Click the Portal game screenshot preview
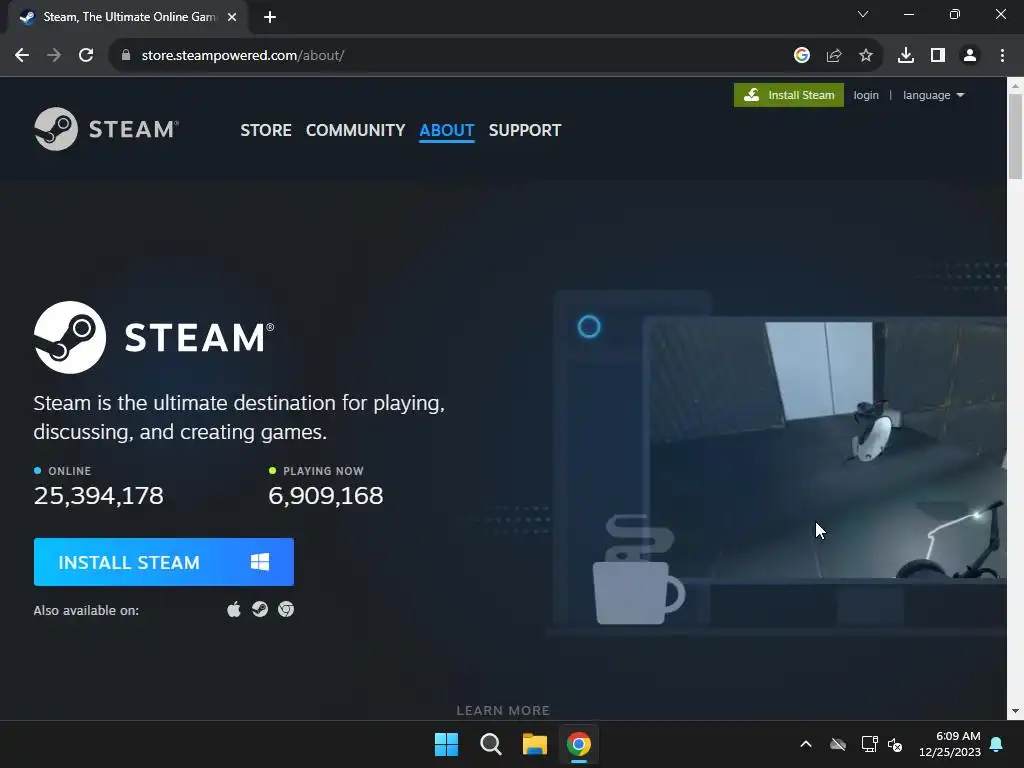The height and width of the screenshot is (768, 1024). coord(828,451)
